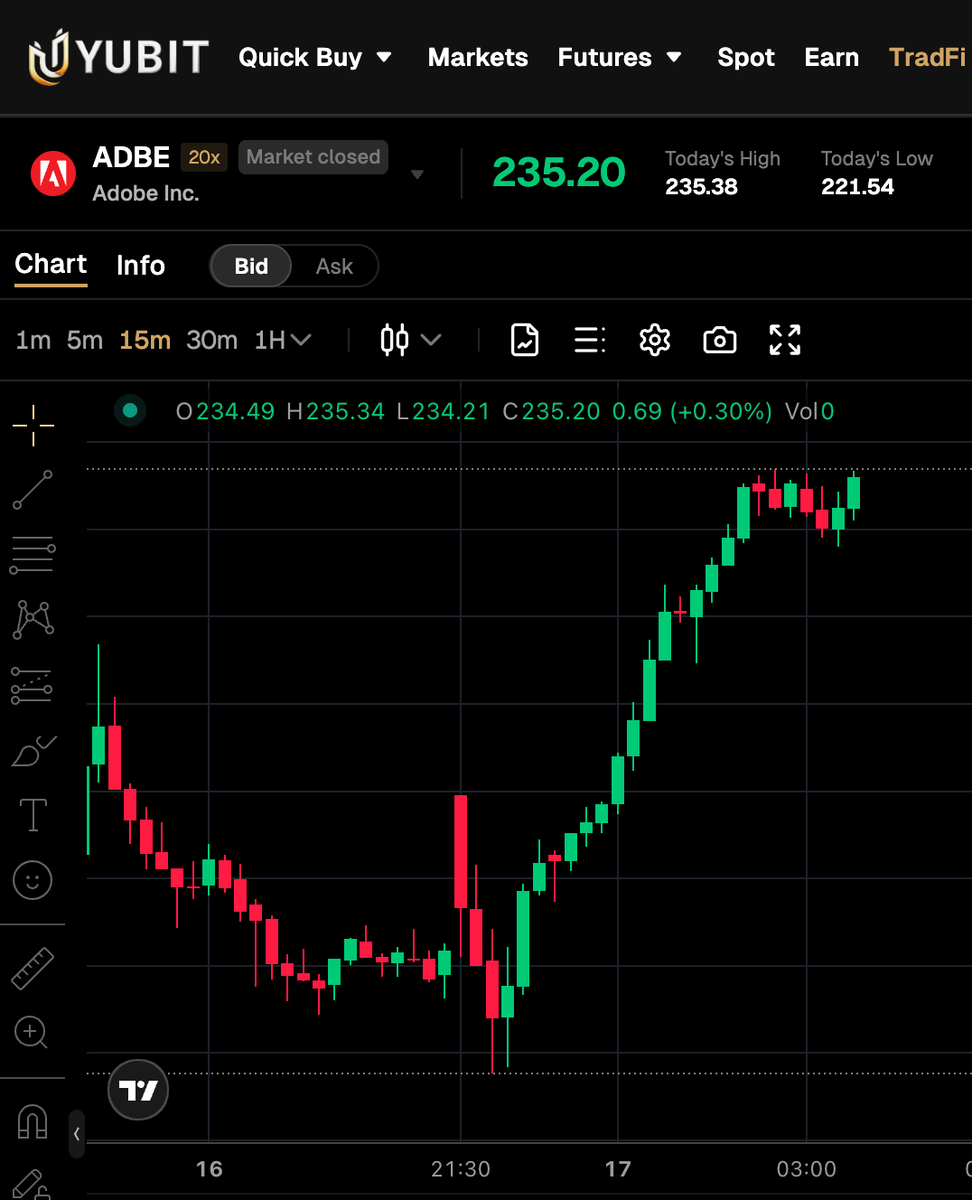
Task: Click the YUBIT logo
Action: tap(118, 57)
